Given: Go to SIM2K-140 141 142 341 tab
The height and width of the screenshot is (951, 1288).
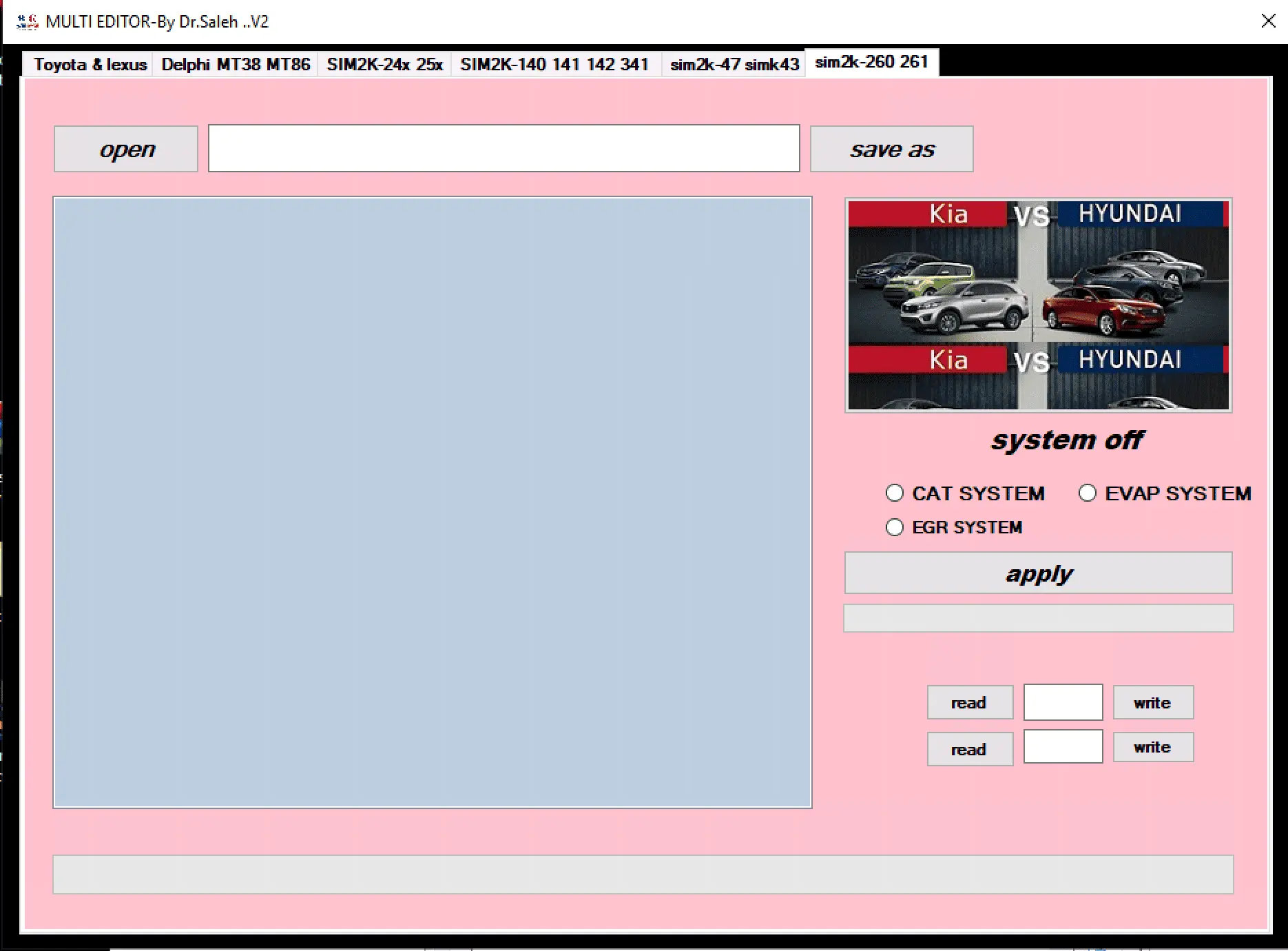Looking at the screenshot, I should pos(555,65).
